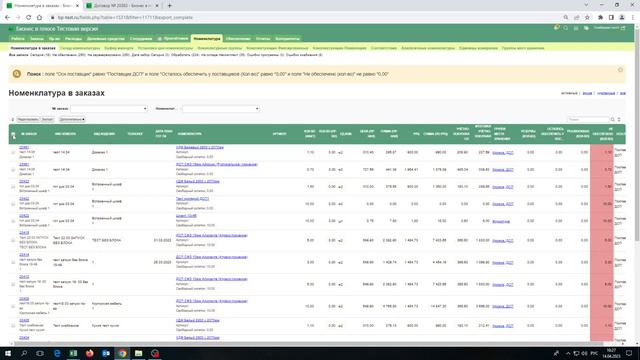
Task: Check the row with Тест снабжение
Action: (13, 326)
